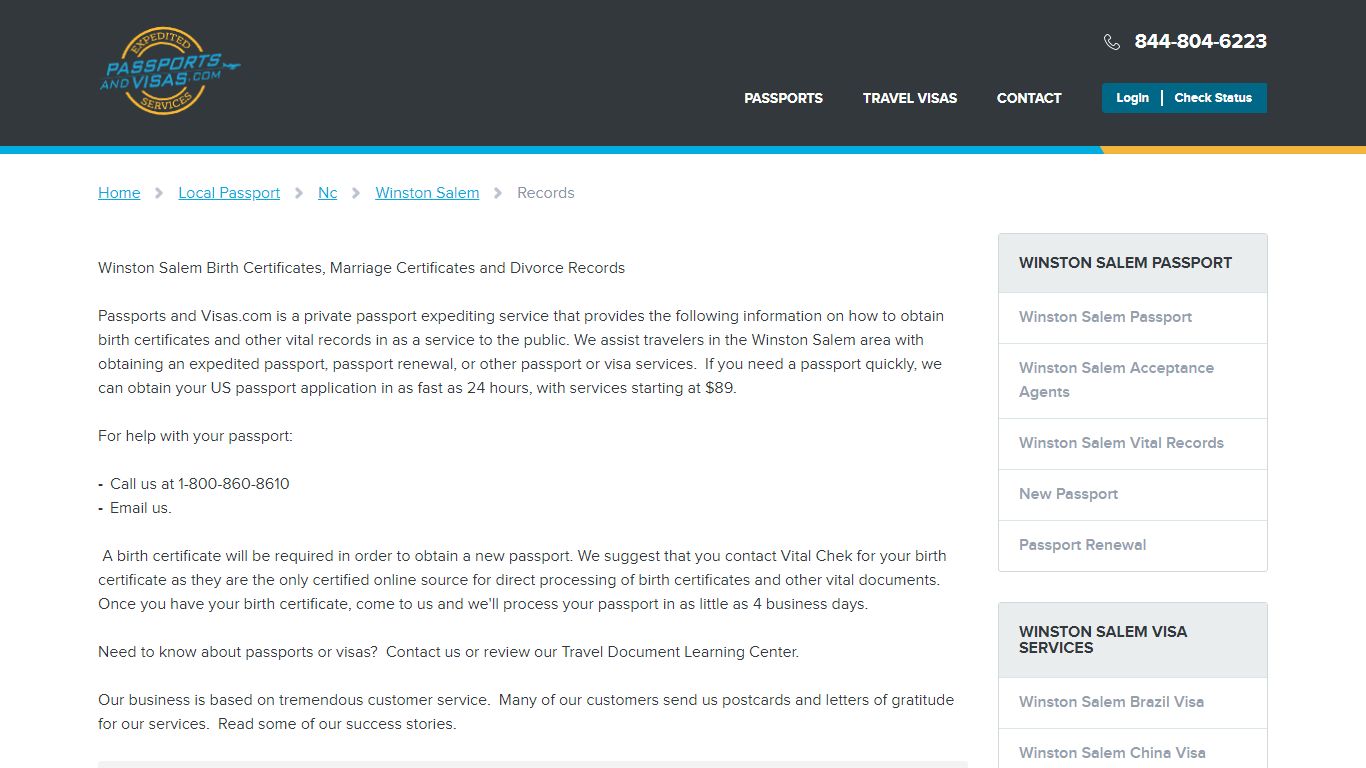
Task: Click the Check Status button
Action: [1213, 98]
